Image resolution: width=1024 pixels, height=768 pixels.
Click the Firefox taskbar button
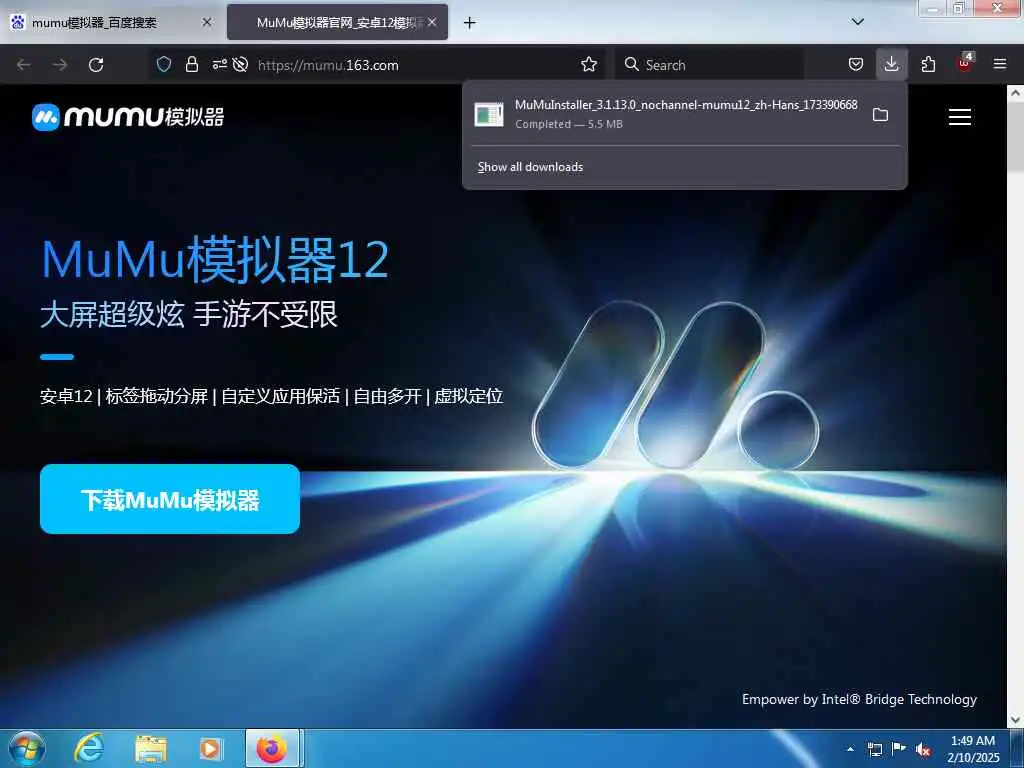pyautogui.click(x=272, y=748)
